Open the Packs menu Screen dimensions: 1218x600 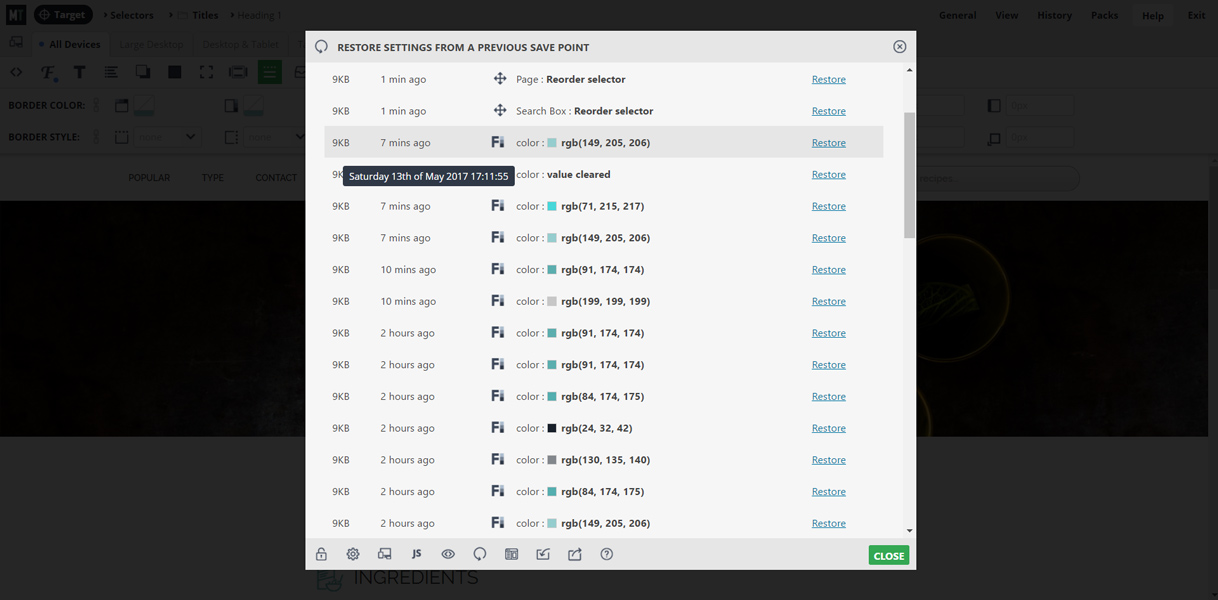1104,15
